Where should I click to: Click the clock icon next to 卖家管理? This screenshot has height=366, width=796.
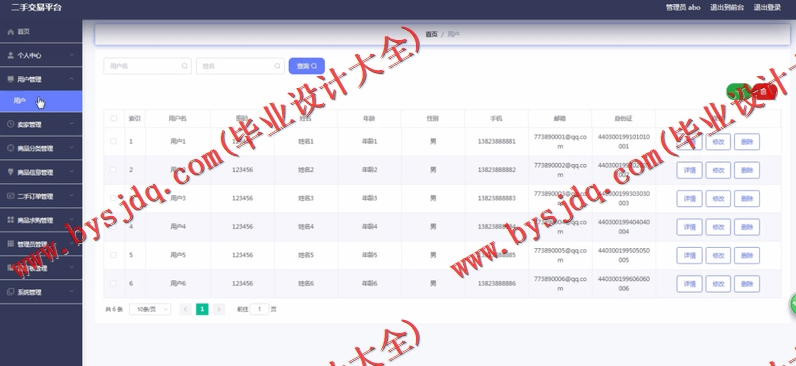click(x=10, y=124)
